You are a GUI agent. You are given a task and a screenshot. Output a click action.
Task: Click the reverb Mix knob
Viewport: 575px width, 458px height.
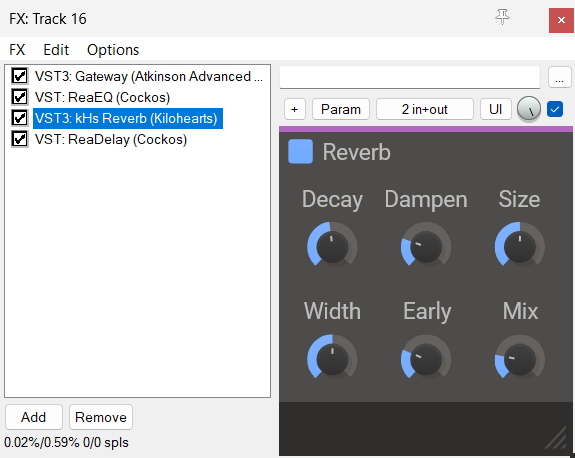click(520, 359)
